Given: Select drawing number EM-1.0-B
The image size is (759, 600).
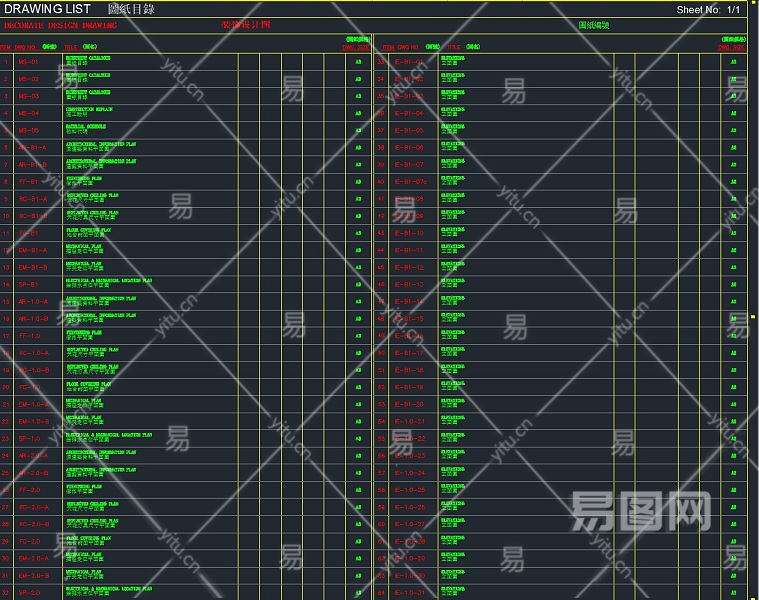Looking at the screenshot, I should click(33, 421).
